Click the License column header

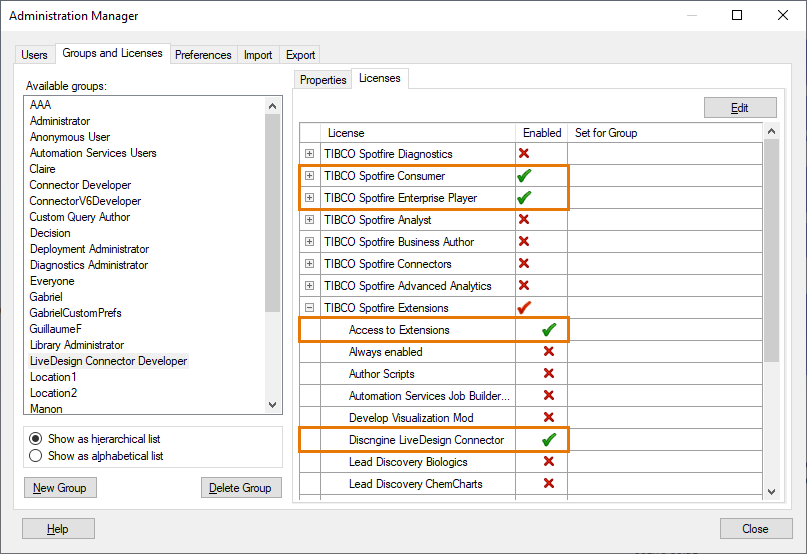[418, 133]
